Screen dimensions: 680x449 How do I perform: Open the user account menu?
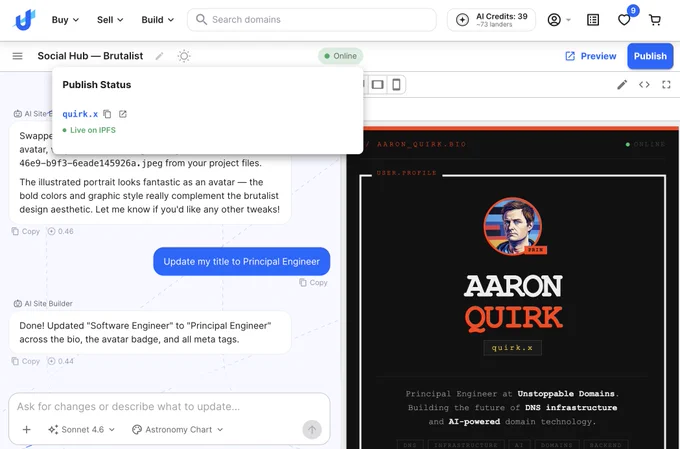click(559, 20)
